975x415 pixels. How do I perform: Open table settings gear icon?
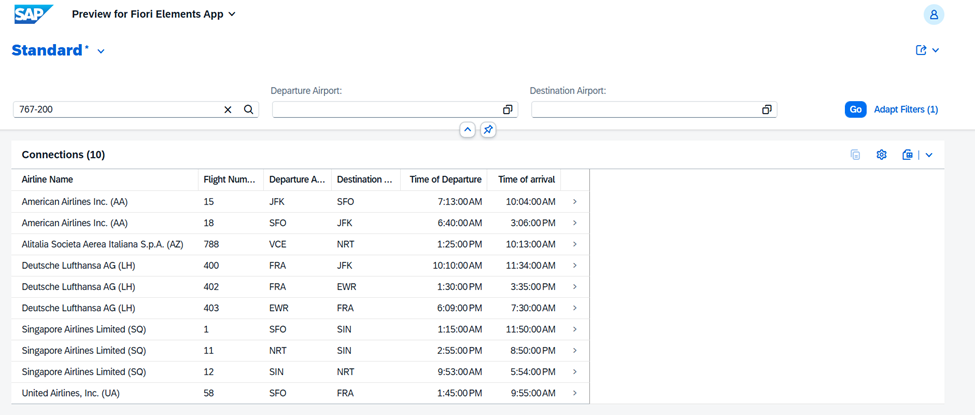[x=881, y=155]
